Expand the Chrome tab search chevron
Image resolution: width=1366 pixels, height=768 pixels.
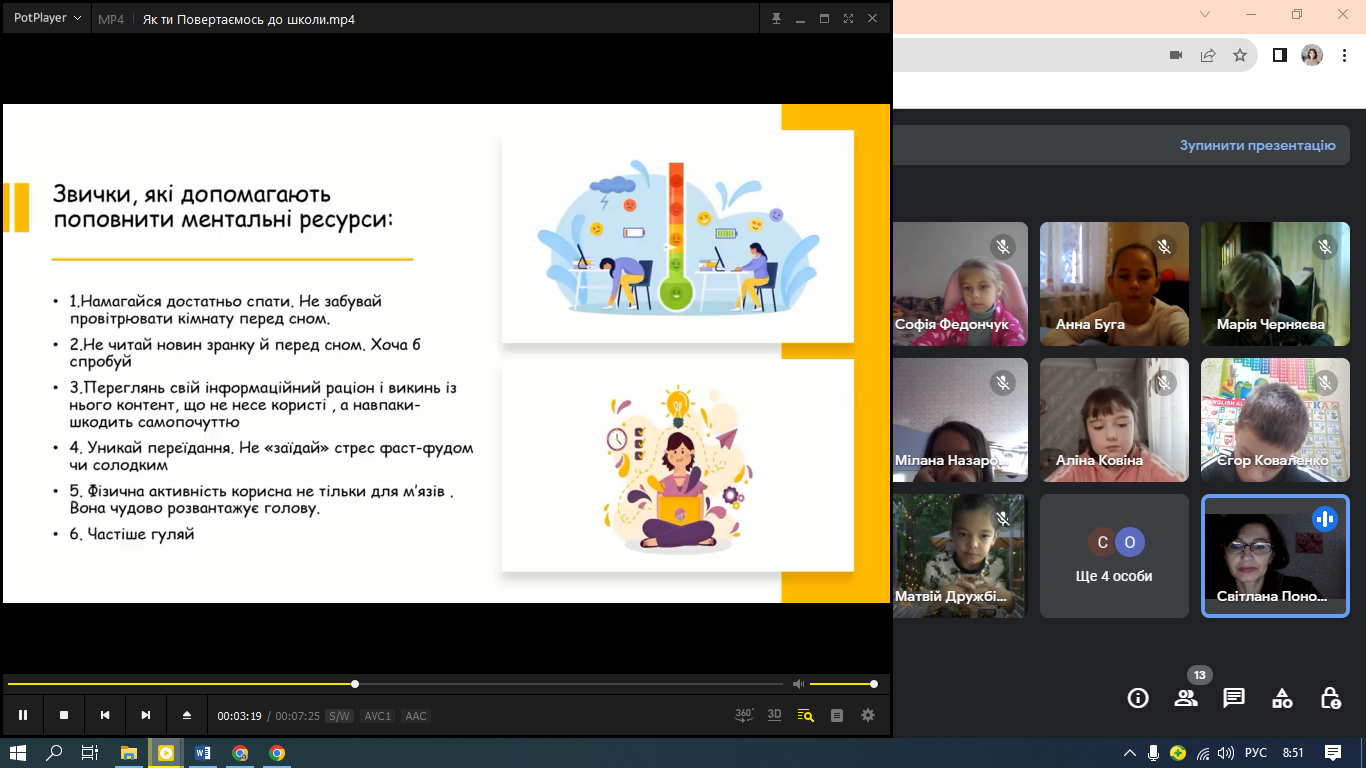[1205, 14]
